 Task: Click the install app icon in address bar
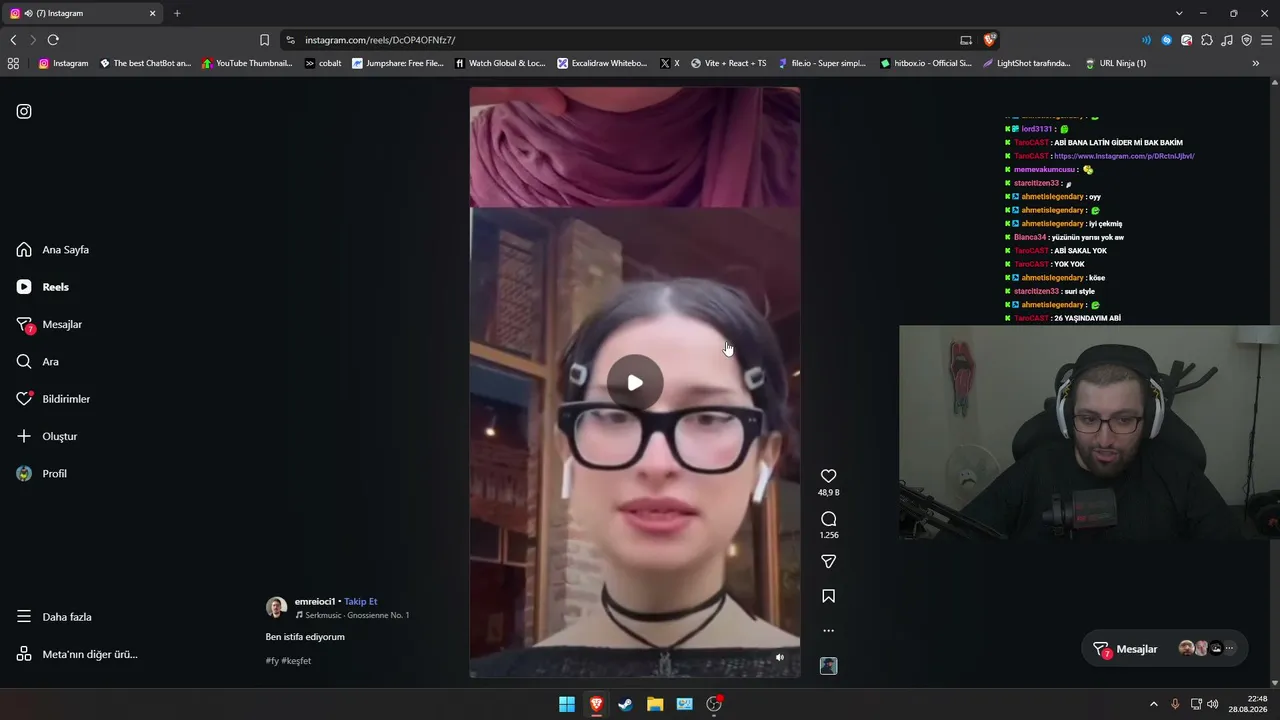966,40
